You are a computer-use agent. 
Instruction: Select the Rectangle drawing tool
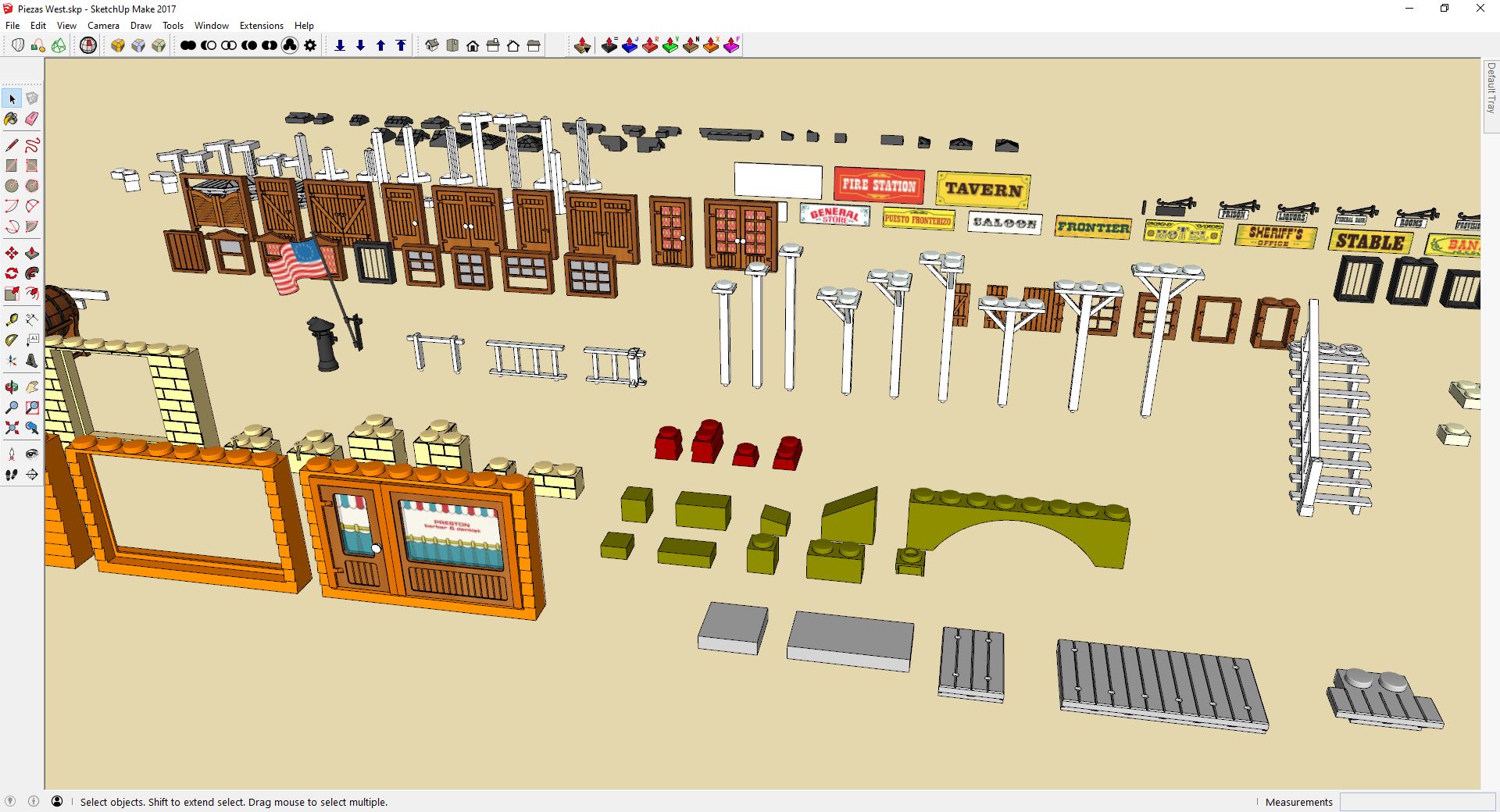point(12,166)
